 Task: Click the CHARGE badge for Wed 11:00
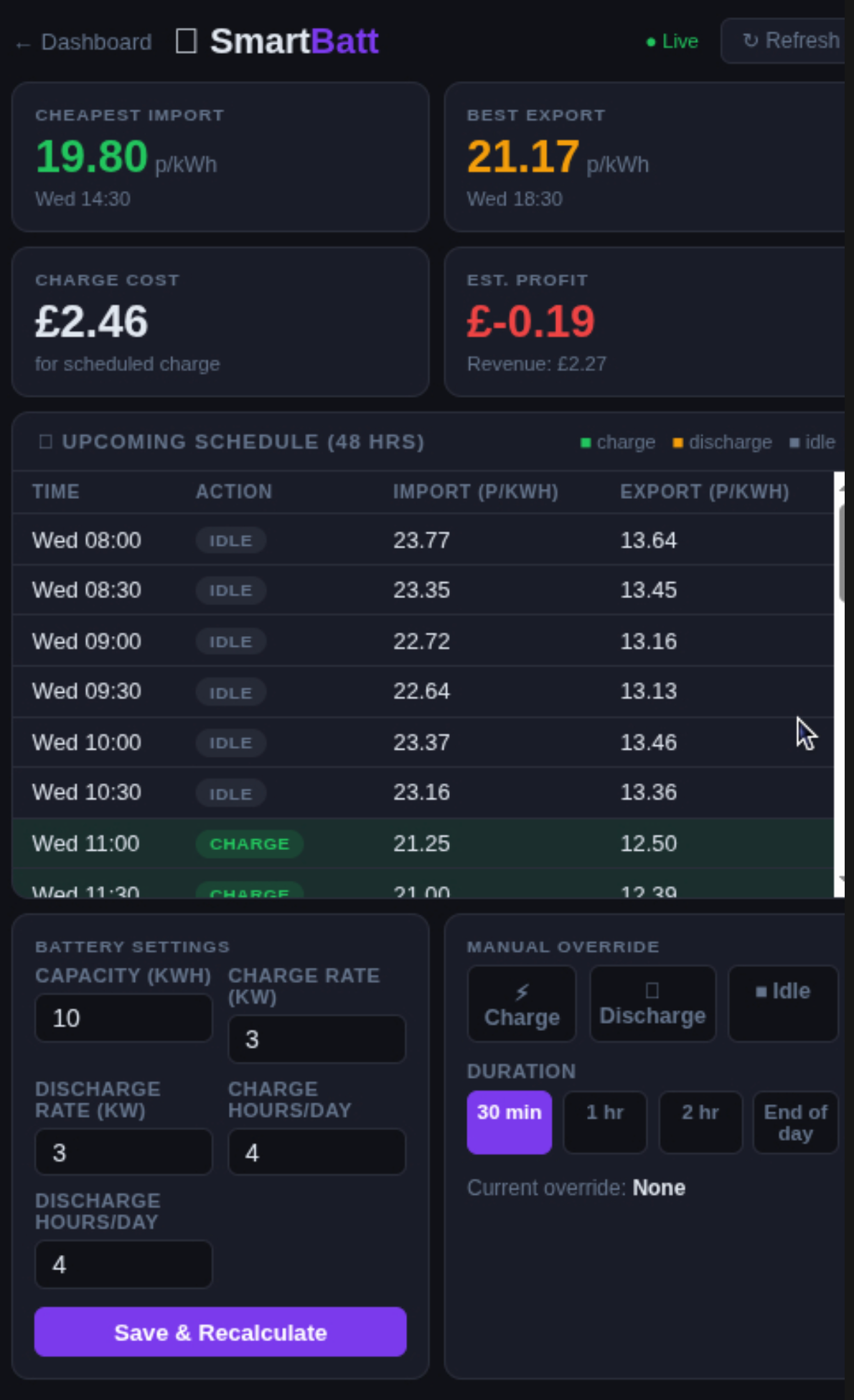tap(249, 844)
